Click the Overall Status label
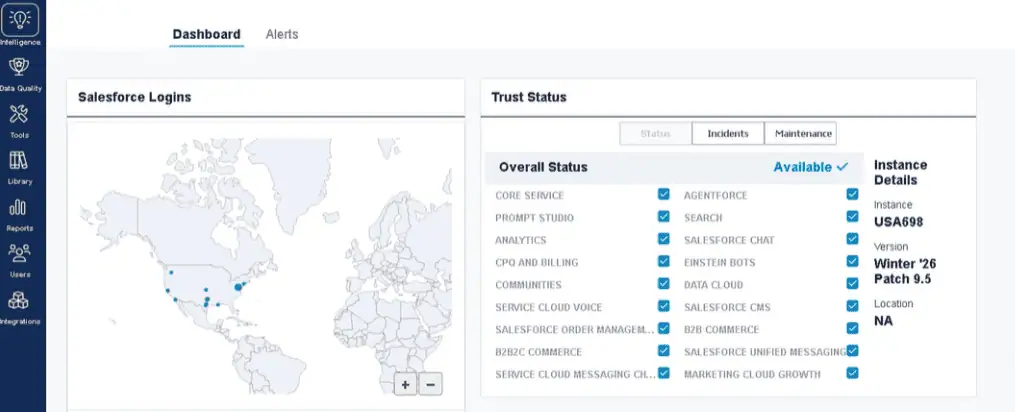 [x=543, y=167]
